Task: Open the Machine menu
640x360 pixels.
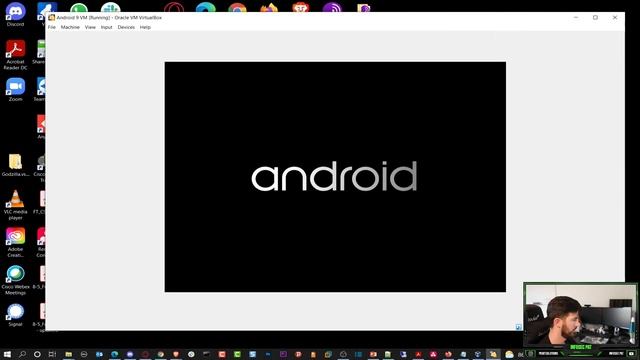Action: click(x=70, y=27)
